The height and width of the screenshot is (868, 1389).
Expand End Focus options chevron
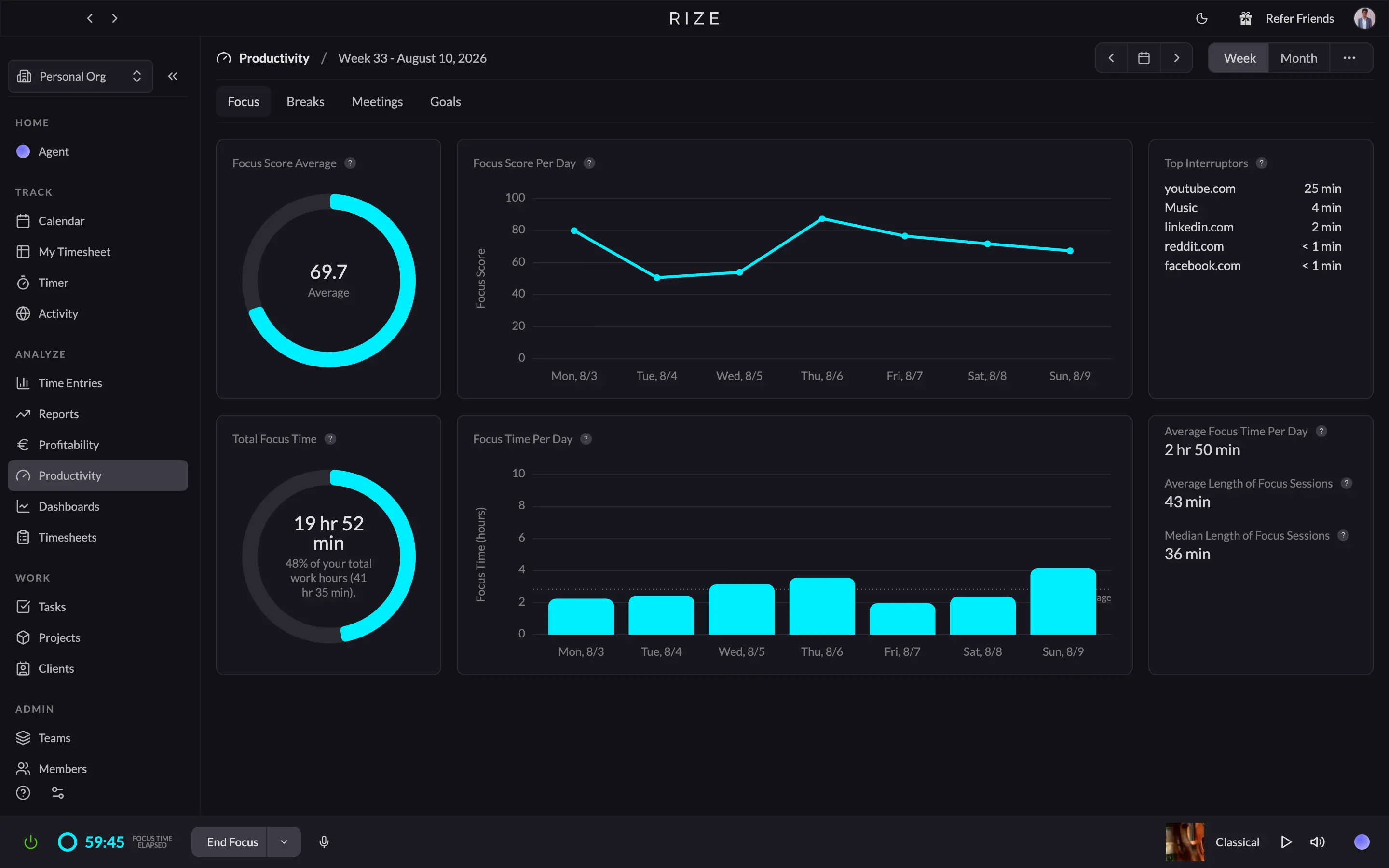point(284,842)
